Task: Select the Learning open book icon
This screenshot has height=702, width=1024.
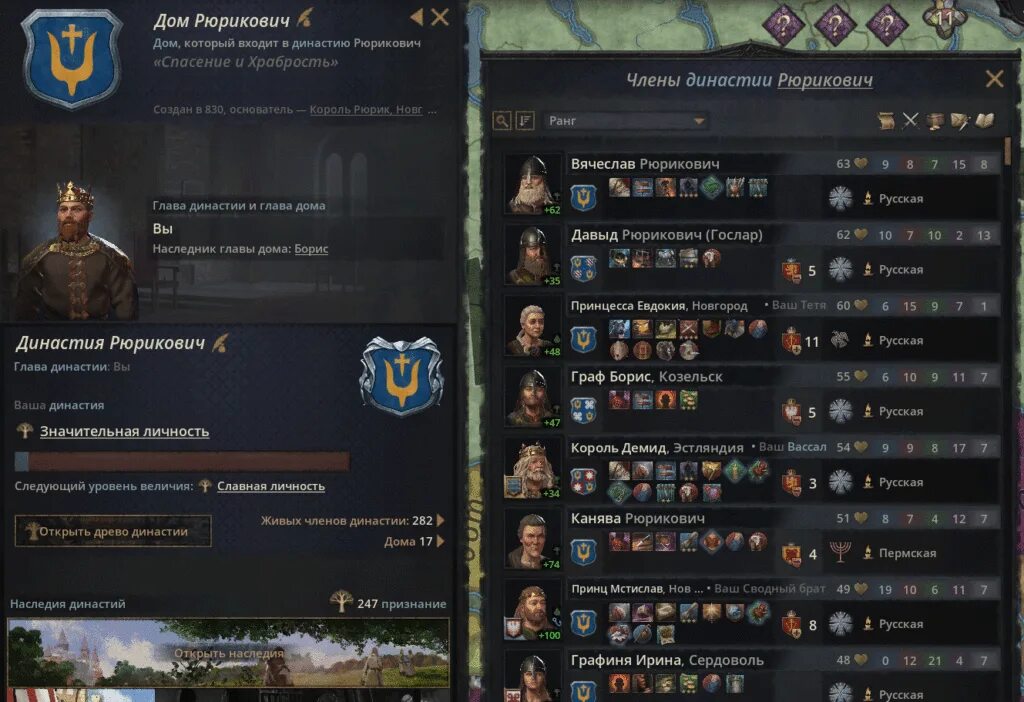Action: coord(984,121)
